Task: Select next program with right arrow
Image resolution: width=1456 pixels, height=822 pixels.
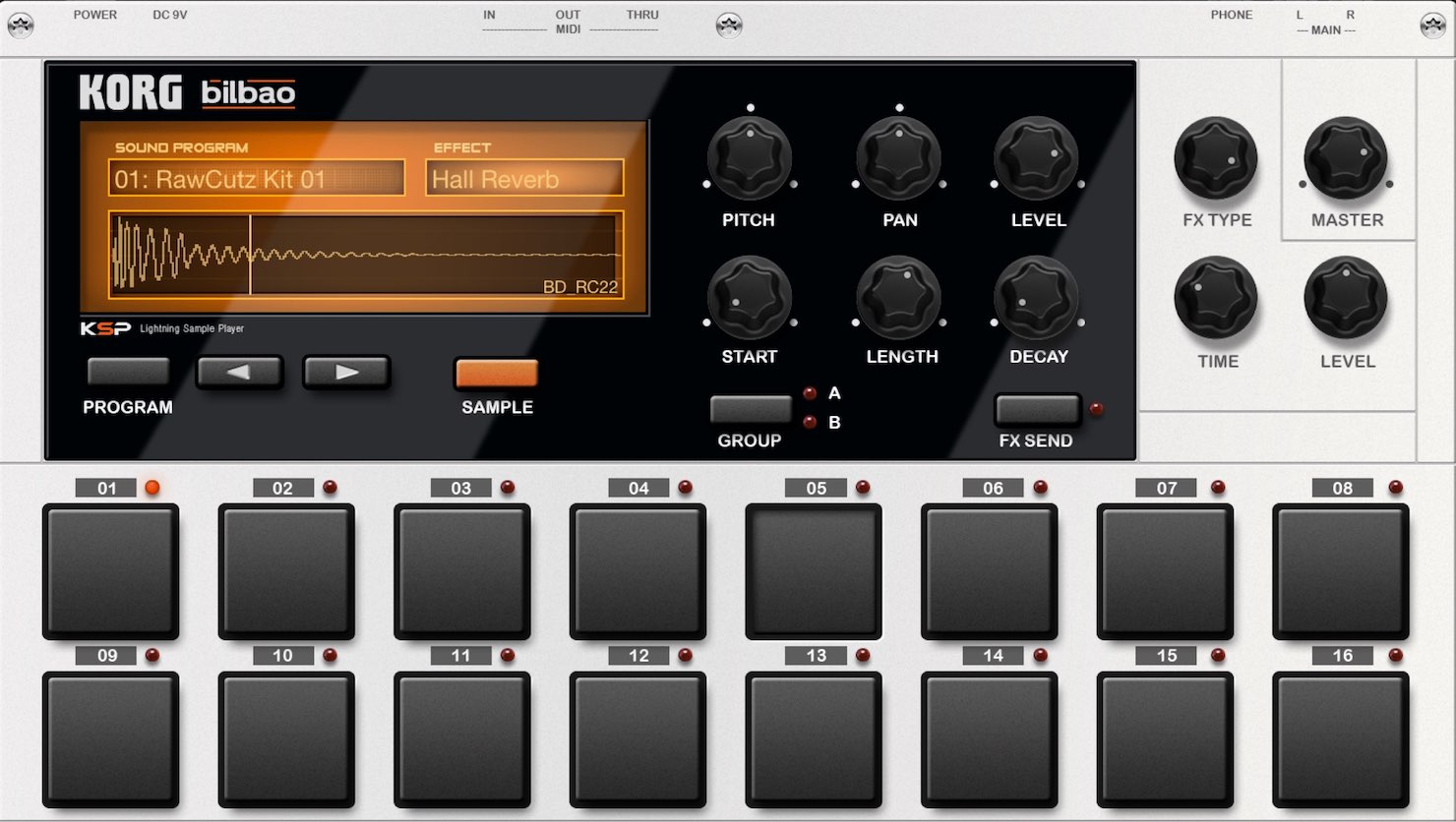Action: pos(346,373)
